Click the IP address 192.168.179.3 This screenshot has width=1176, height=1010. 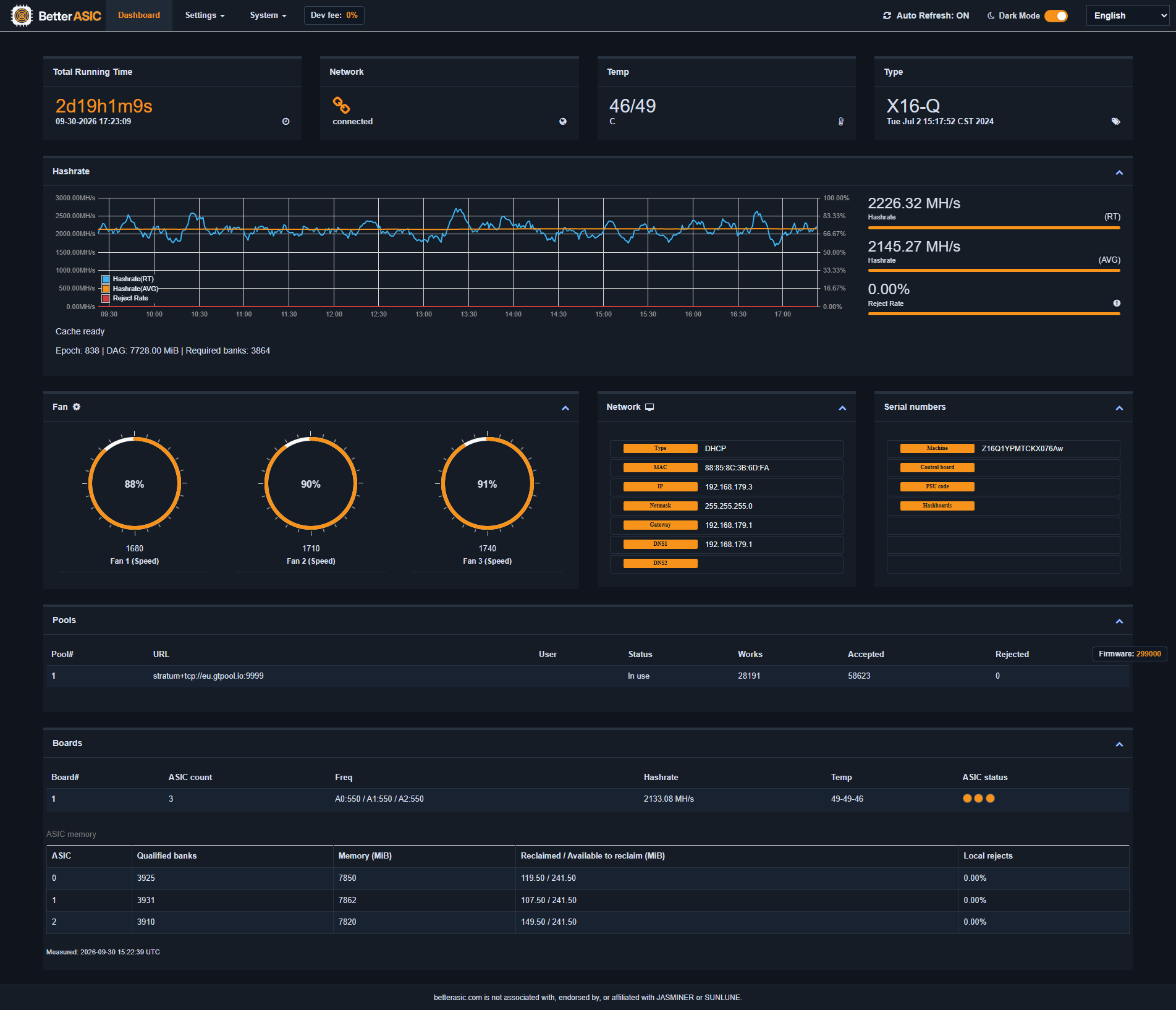point(729,487)
